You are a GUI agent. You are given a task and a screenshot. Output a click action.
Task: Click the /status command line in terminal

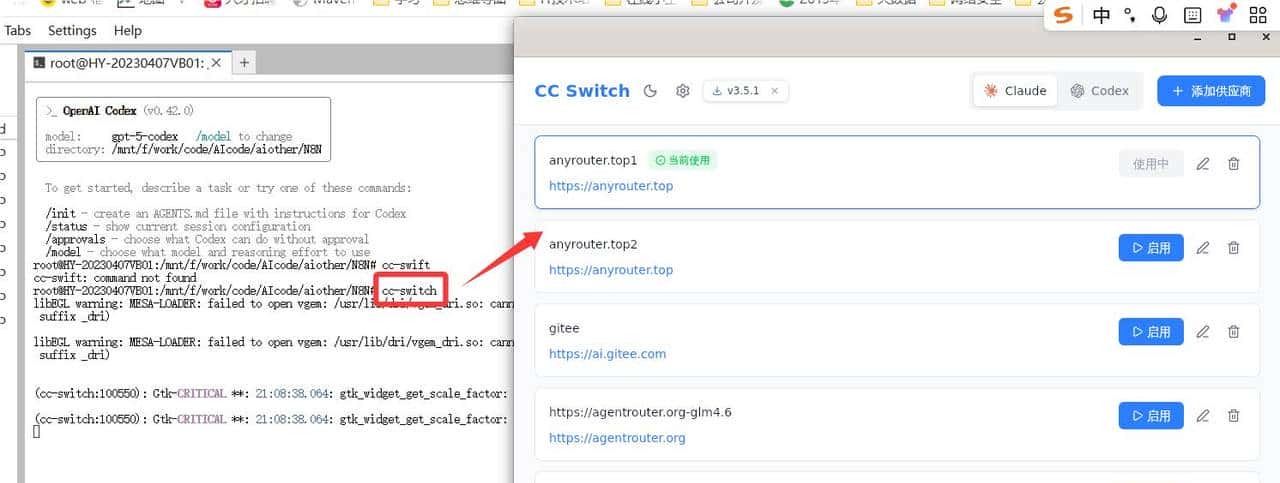coord(178,226)
